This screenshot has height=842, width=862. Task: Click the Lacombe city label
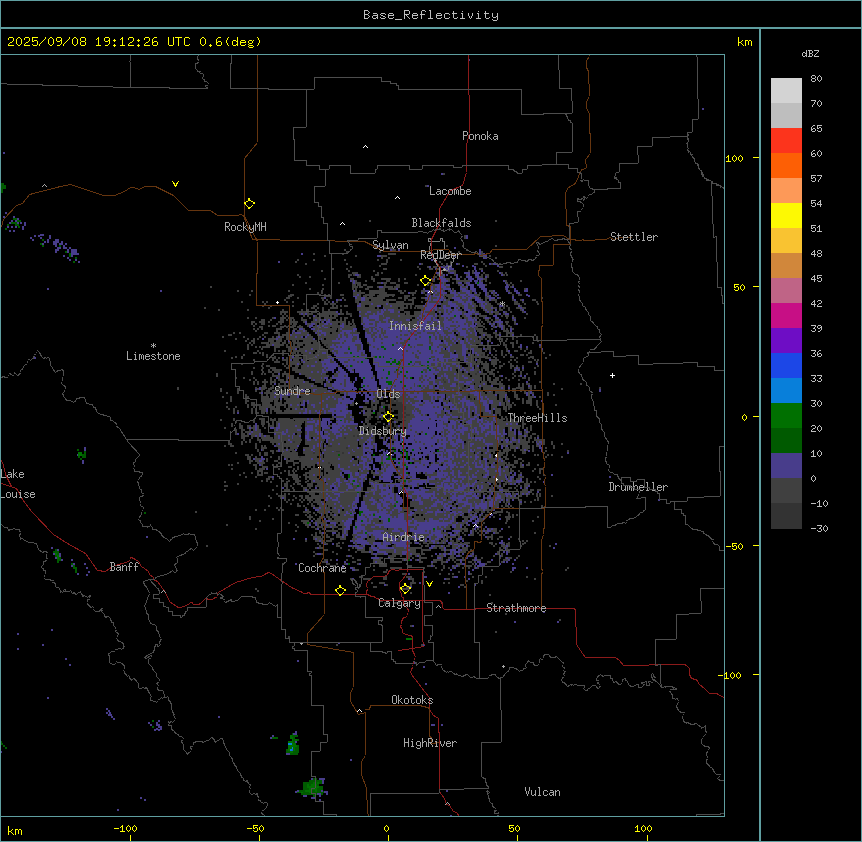click(x=450, y=191)
